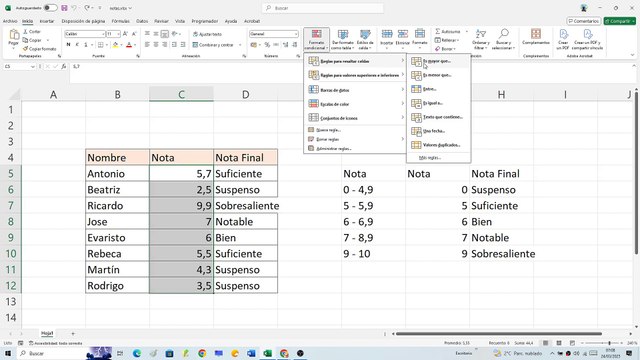The height and width of the screenshot is (360, 640).
Task: Click the Cortar scissors button
Action: click(32, 31)
